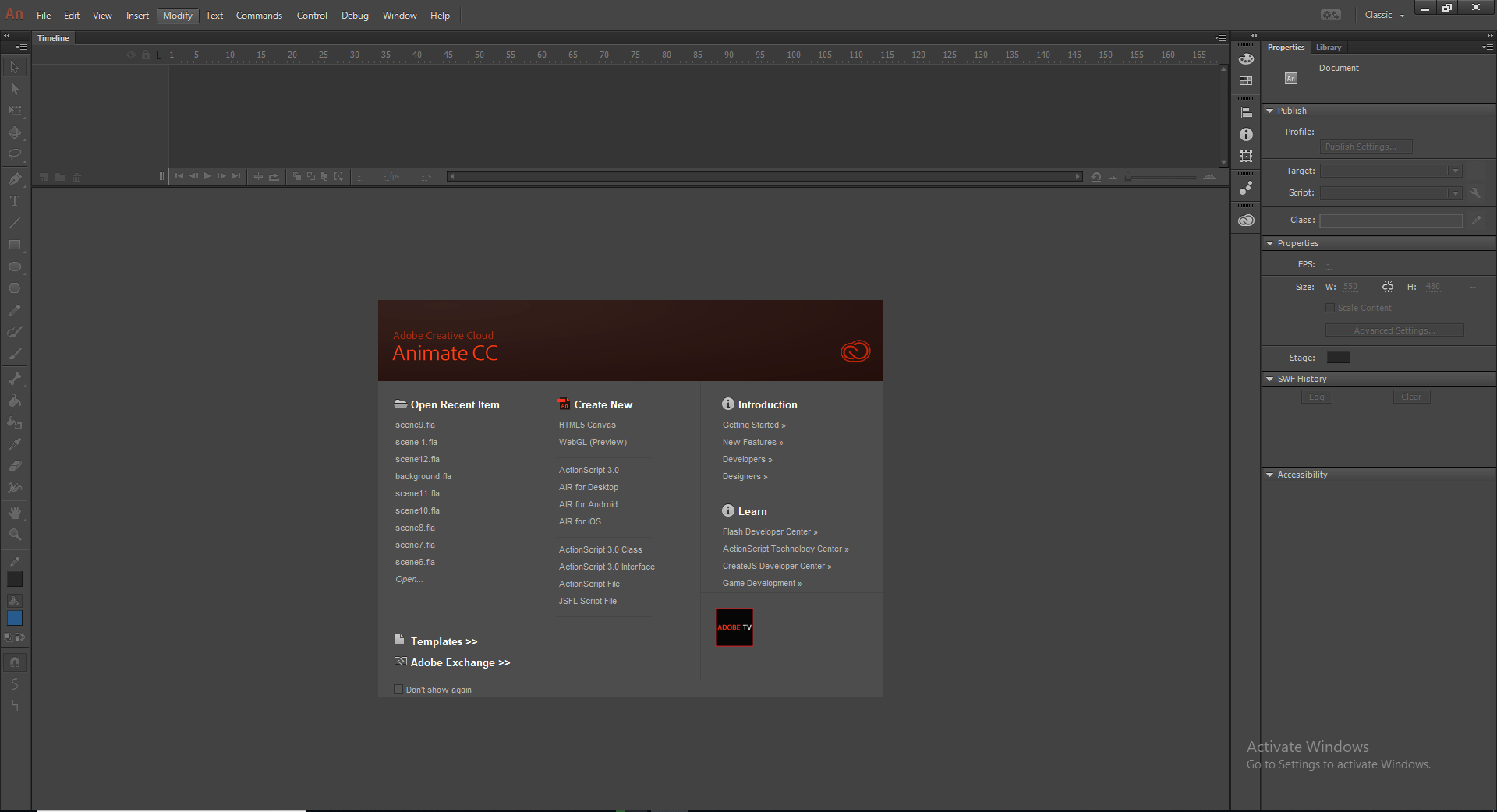Open Flash Developer Center link
1497x812 pixels.
pyautogui.click(x=770, y=531)
